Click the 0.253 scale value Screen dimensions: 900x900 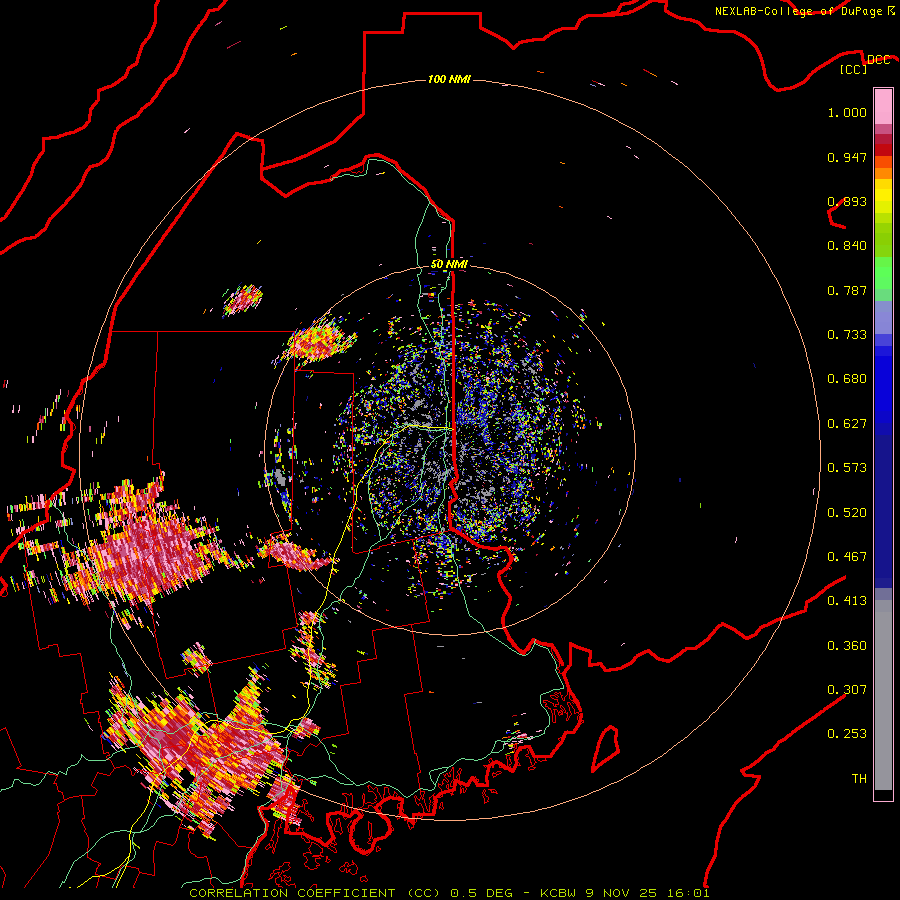point(847,734)
